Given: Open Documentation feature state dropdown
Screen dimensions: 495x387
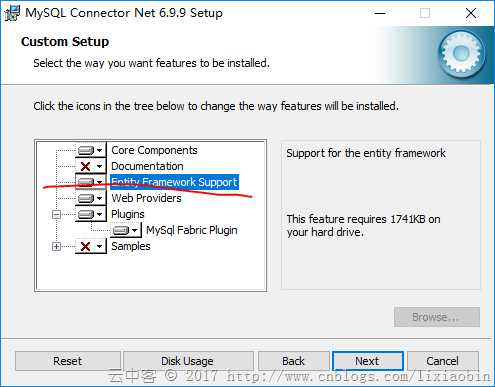Looking at the screenshot, I should coord(91,166).
